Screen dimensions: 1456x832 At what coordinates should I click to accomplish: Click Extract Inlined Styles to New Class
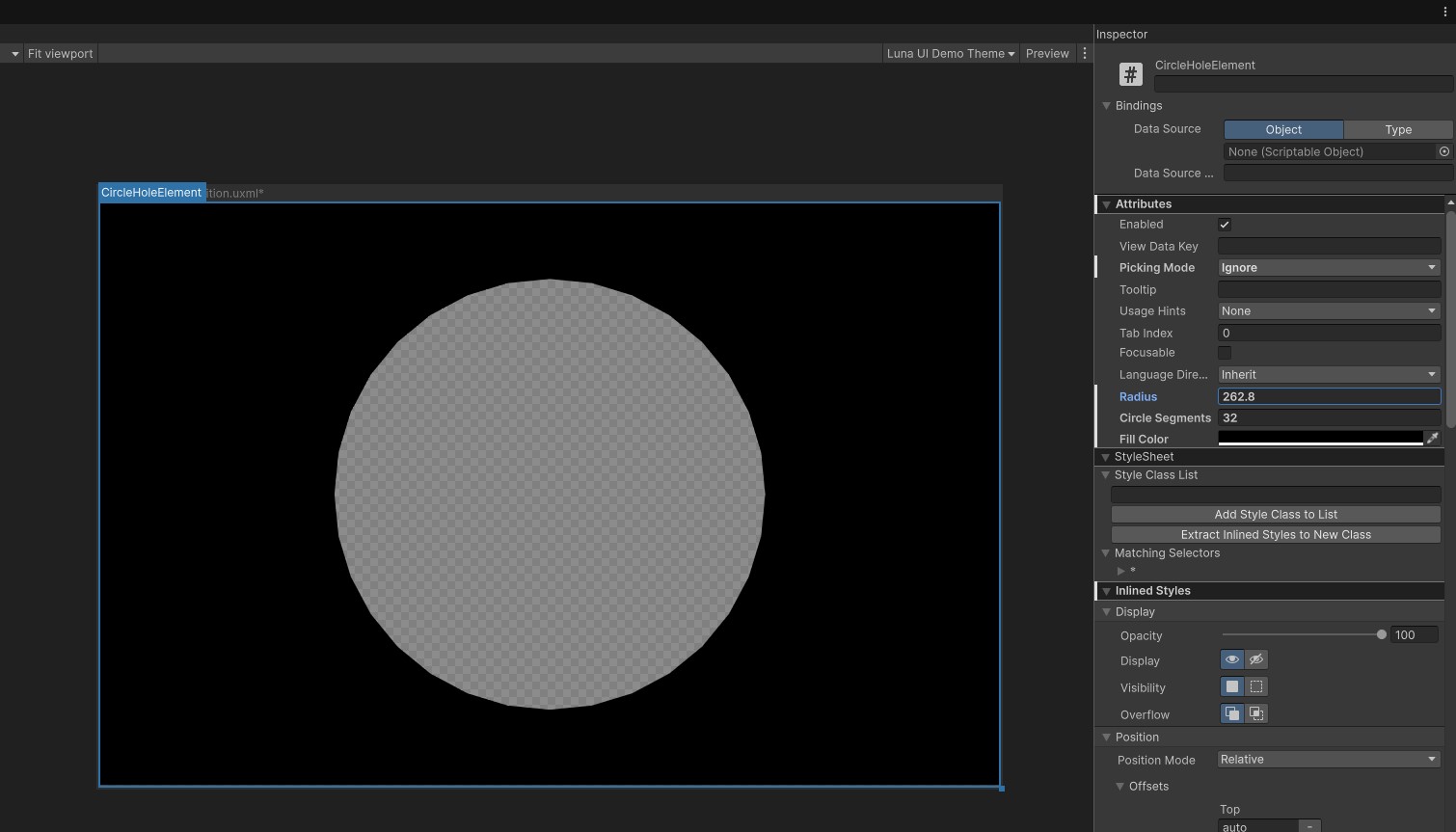click(x=1276, y=534)
